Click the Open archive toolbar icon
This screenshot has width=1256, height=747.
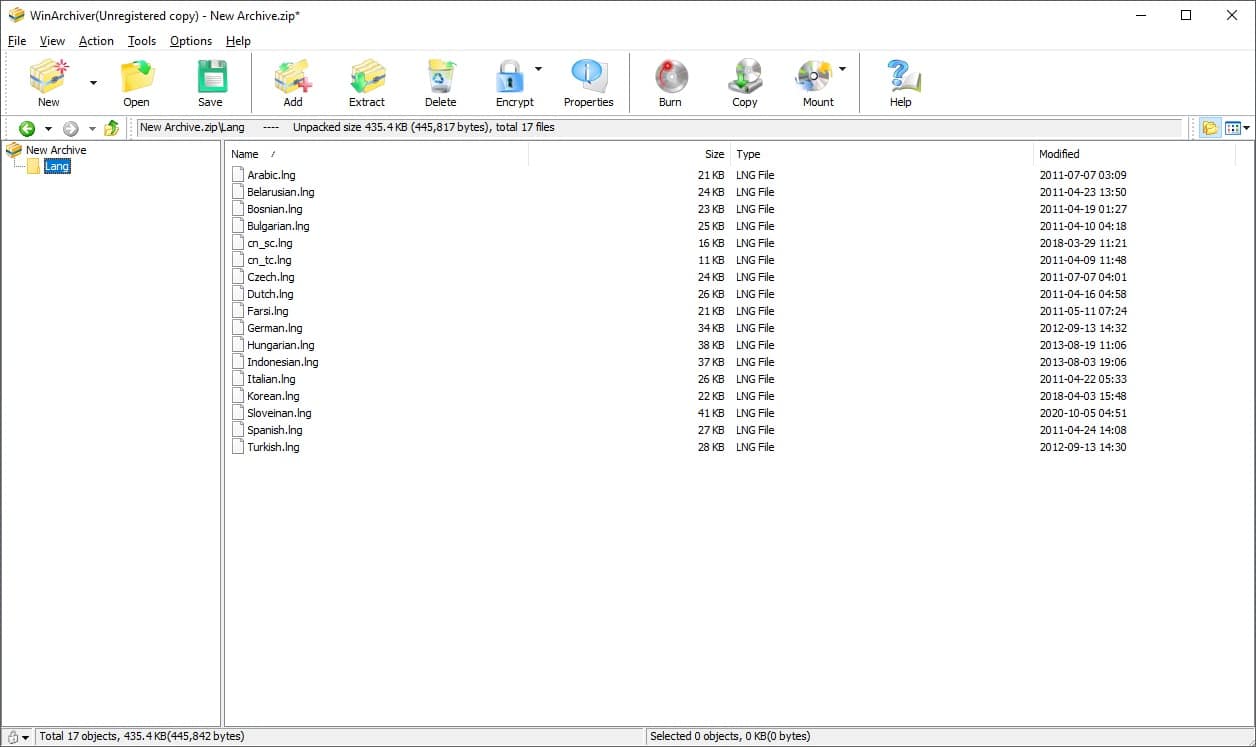tap(137, 77)
